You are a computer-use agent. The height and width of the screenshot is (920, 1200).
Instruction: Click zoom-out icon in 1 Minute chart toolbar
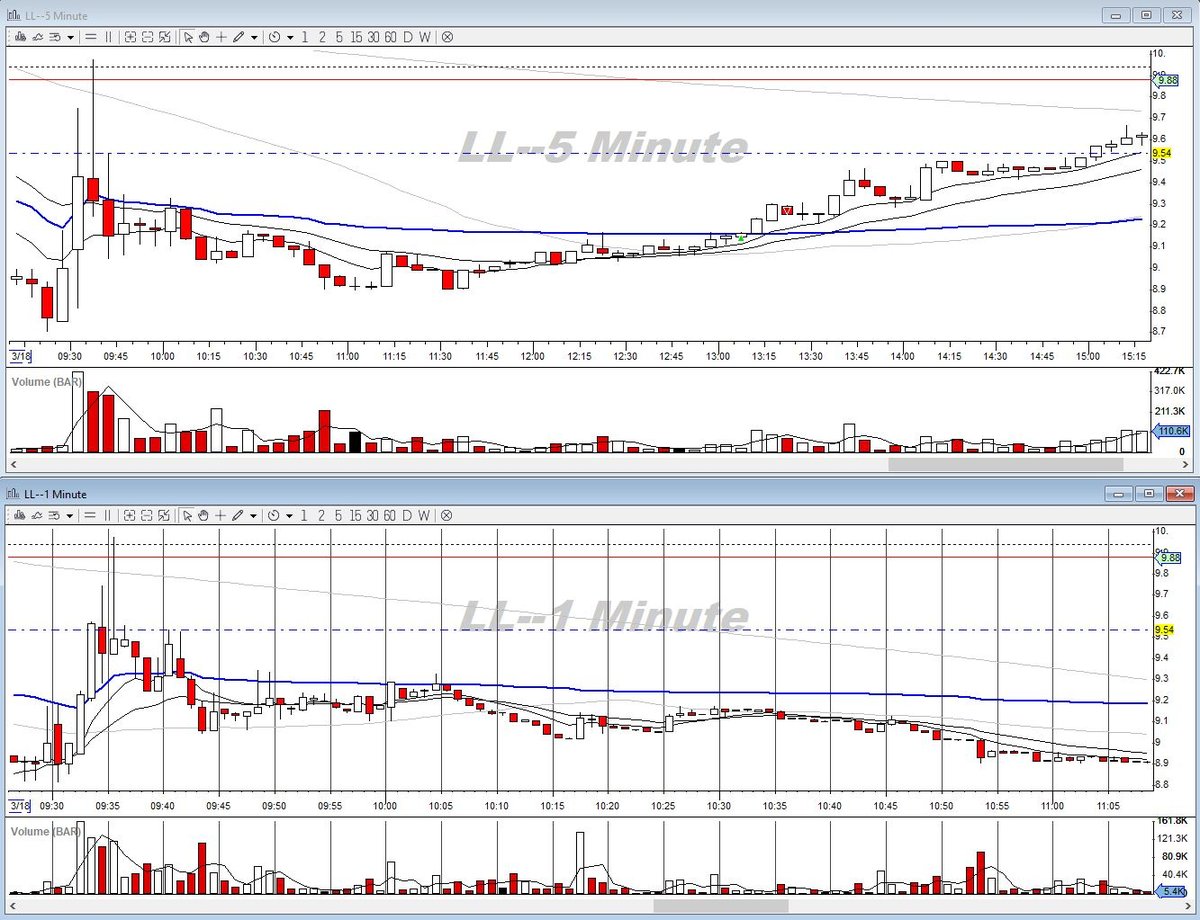click(148, 515)
